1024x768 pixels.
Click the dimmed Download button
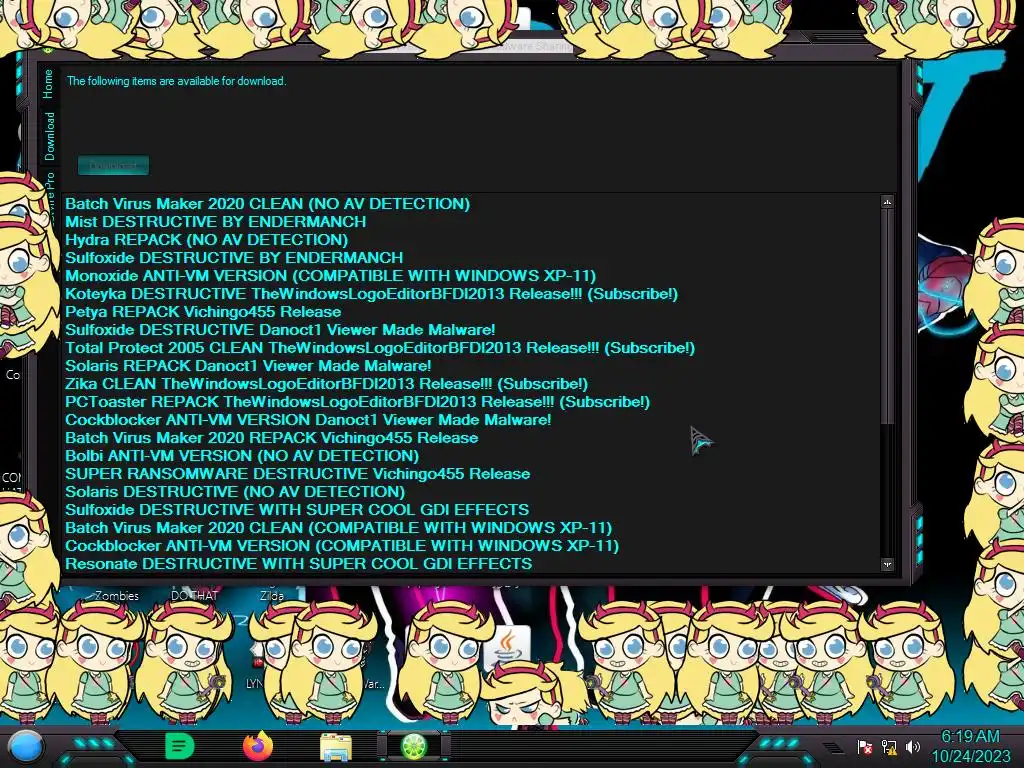(114, 165)
